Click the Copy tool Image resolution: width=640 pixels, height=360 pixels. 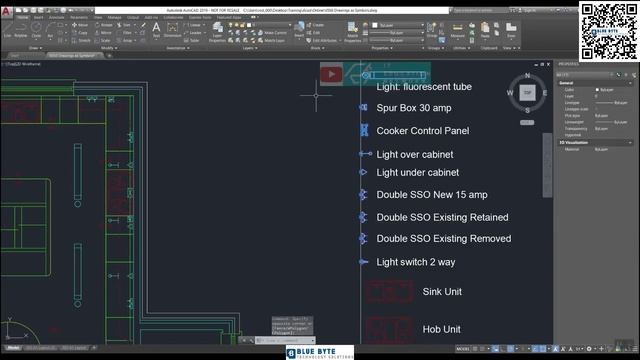tap(80, 33)
